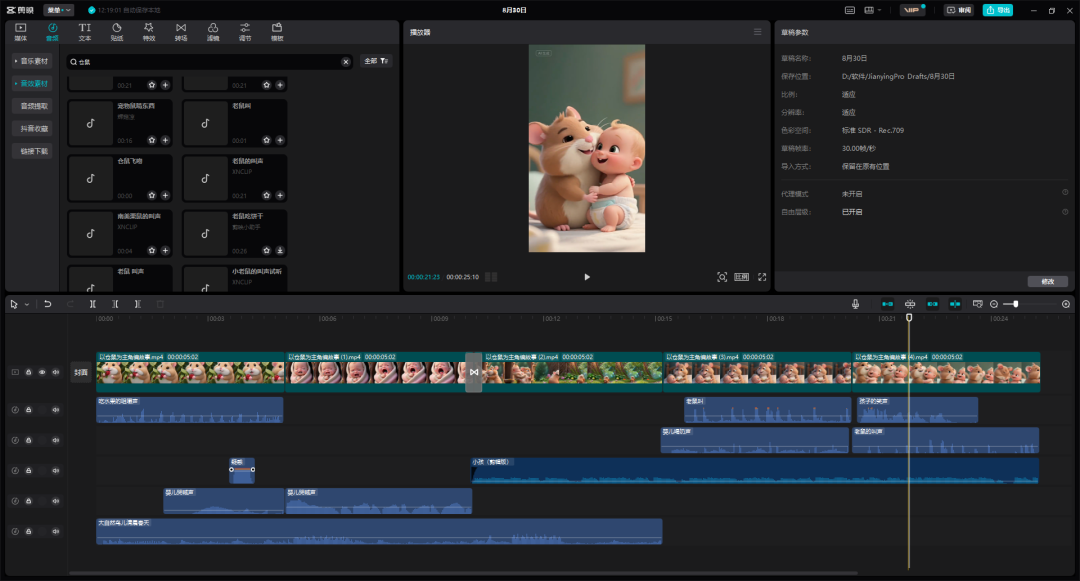Enter fullscreen preview mode

point(762,277)
